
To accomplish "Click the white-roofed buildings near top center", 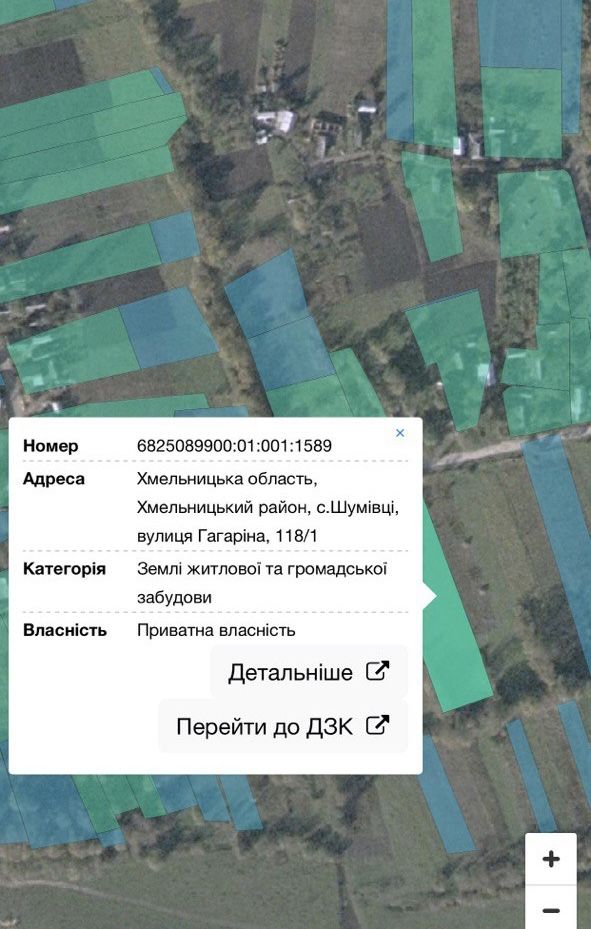I will 275,124.
